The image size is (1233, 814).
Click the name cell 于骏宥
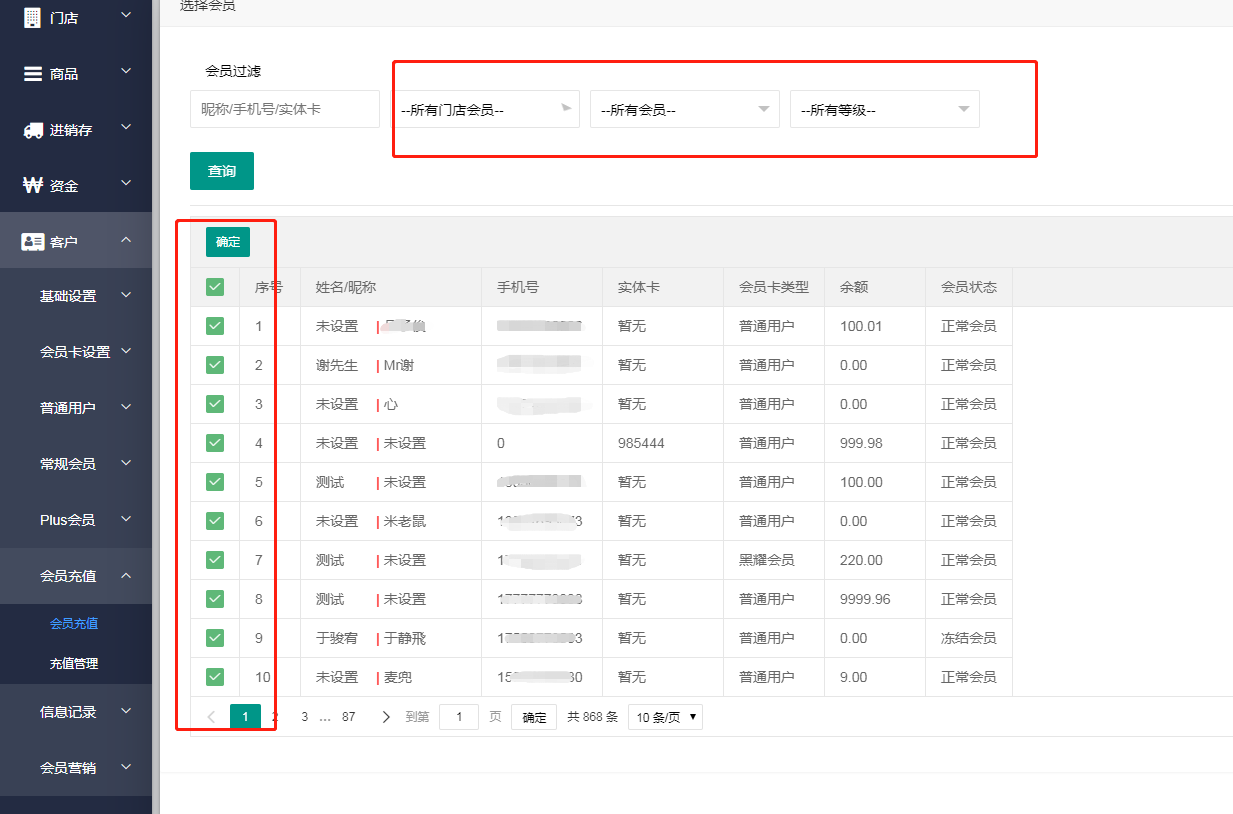click(x=337, y=638)
